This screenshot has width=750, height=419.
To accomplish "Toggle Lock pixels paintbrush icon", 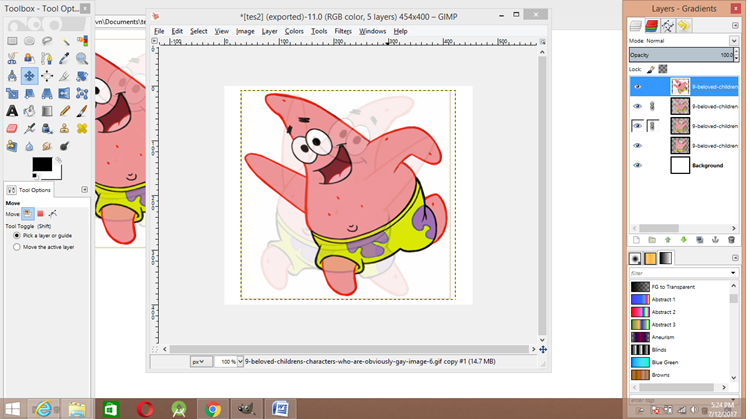I will [650, 69].
